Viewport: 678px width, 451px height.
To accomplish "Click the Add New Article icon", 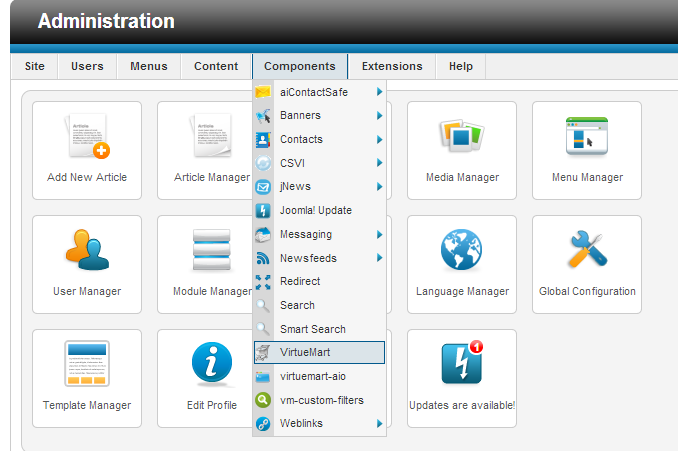I will (87, 136).
